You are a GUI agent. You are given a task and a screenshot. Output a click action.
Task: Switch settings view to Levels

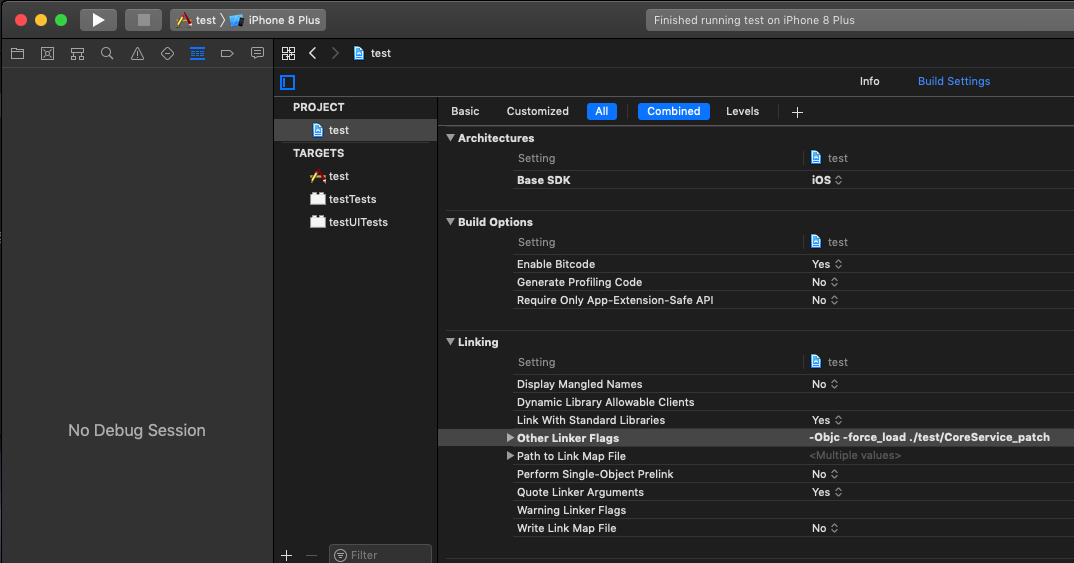click(x=742, y=111)
